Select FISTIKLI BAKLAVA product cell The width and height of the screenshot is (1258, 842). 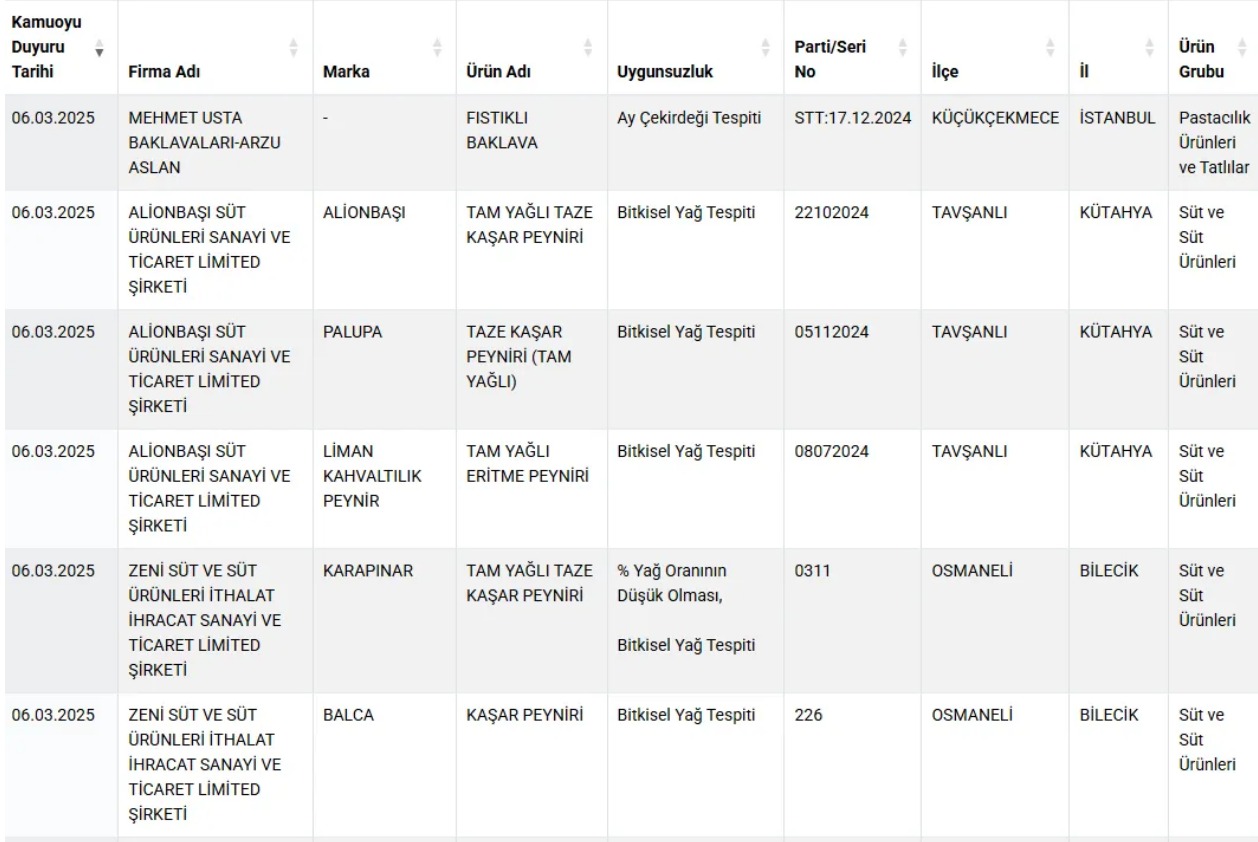coord(532,143)
